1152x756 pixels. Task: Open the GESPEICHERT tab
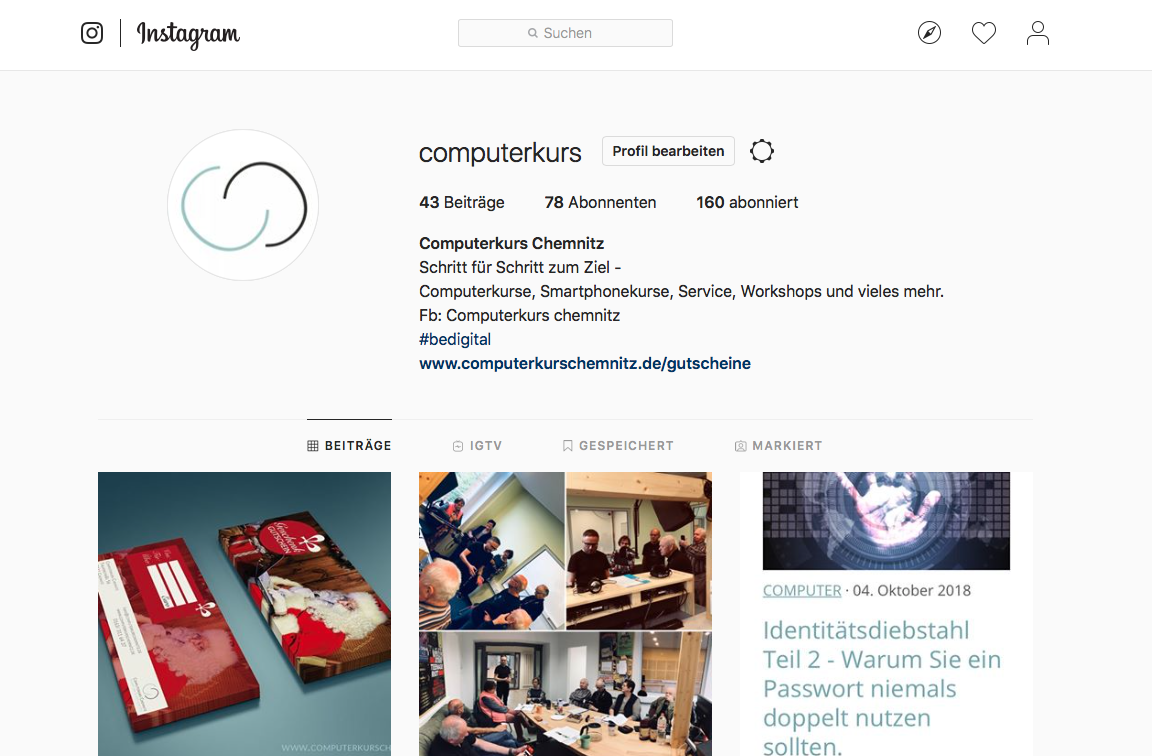(x=618, y=446)
